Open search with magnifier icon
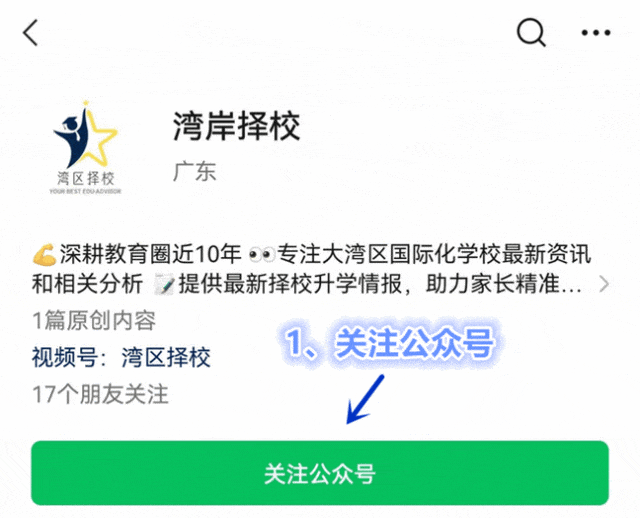640x518 pixels. click(x=531, y=33)
